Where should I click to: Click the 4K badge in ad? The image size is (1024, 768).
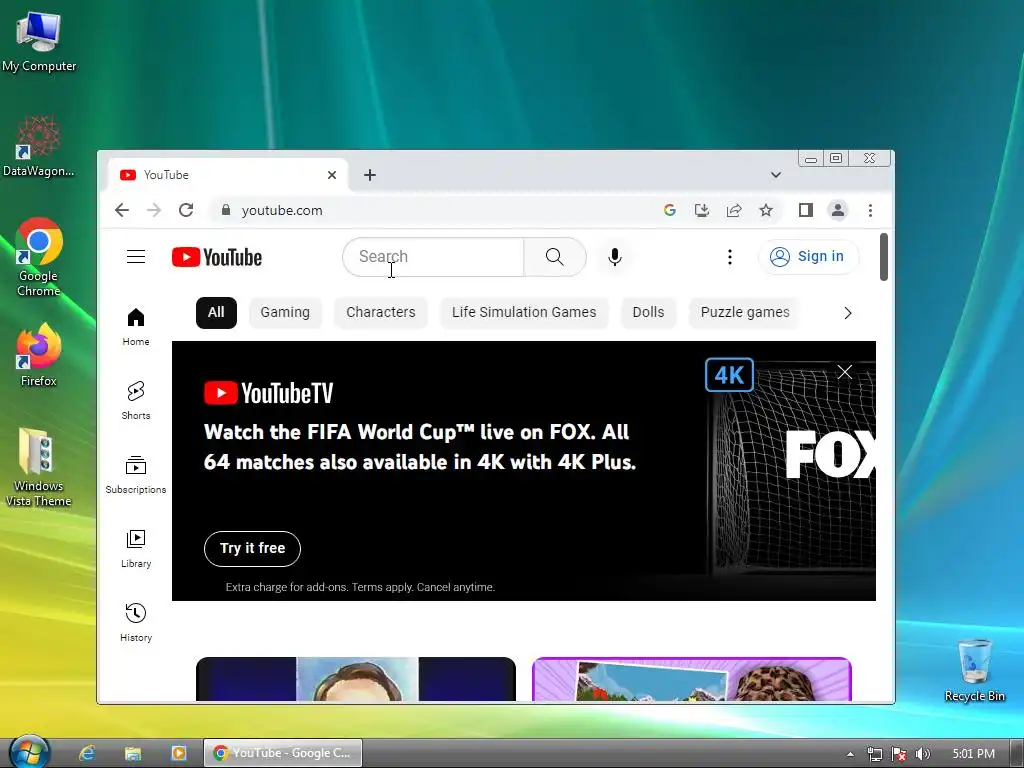tap(729, 375)
